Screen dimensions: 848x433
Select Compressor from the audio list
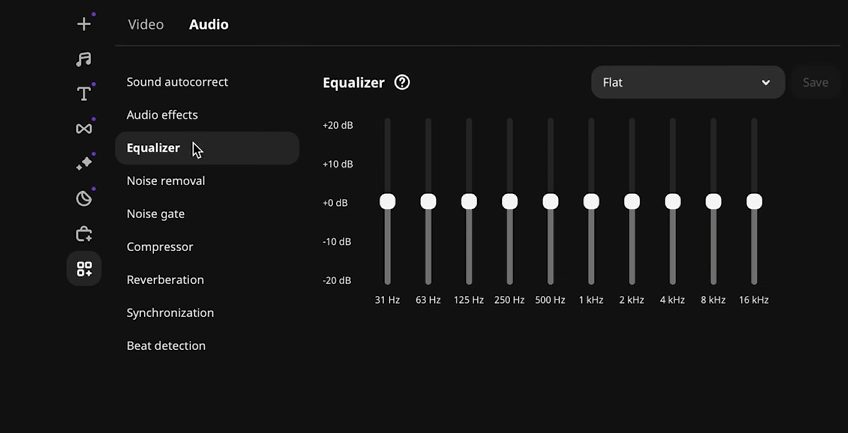coord(160,247)
